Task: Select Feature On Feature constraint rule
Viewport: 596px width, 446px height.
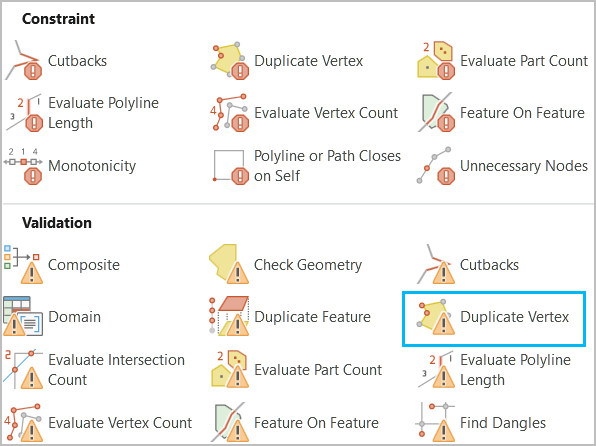Action: [x=501, y=113]
